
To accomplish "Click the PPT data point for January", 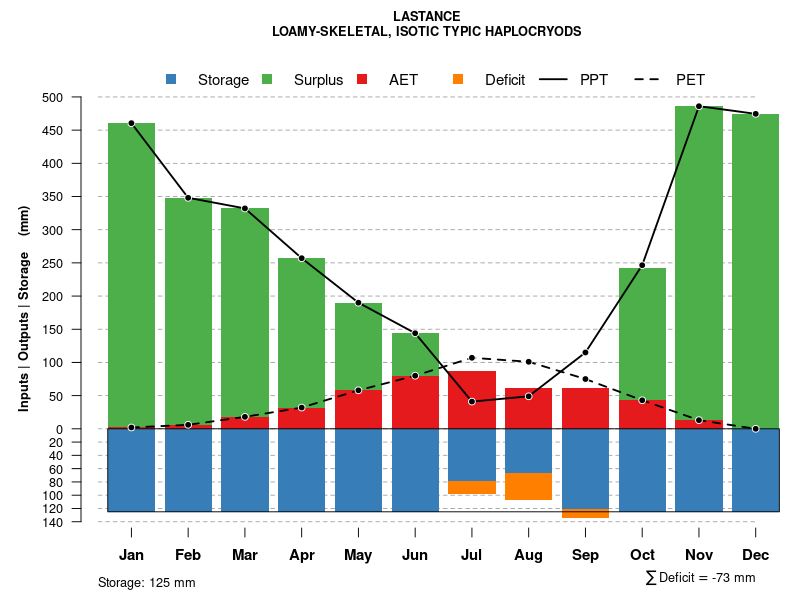I will 131,123.
